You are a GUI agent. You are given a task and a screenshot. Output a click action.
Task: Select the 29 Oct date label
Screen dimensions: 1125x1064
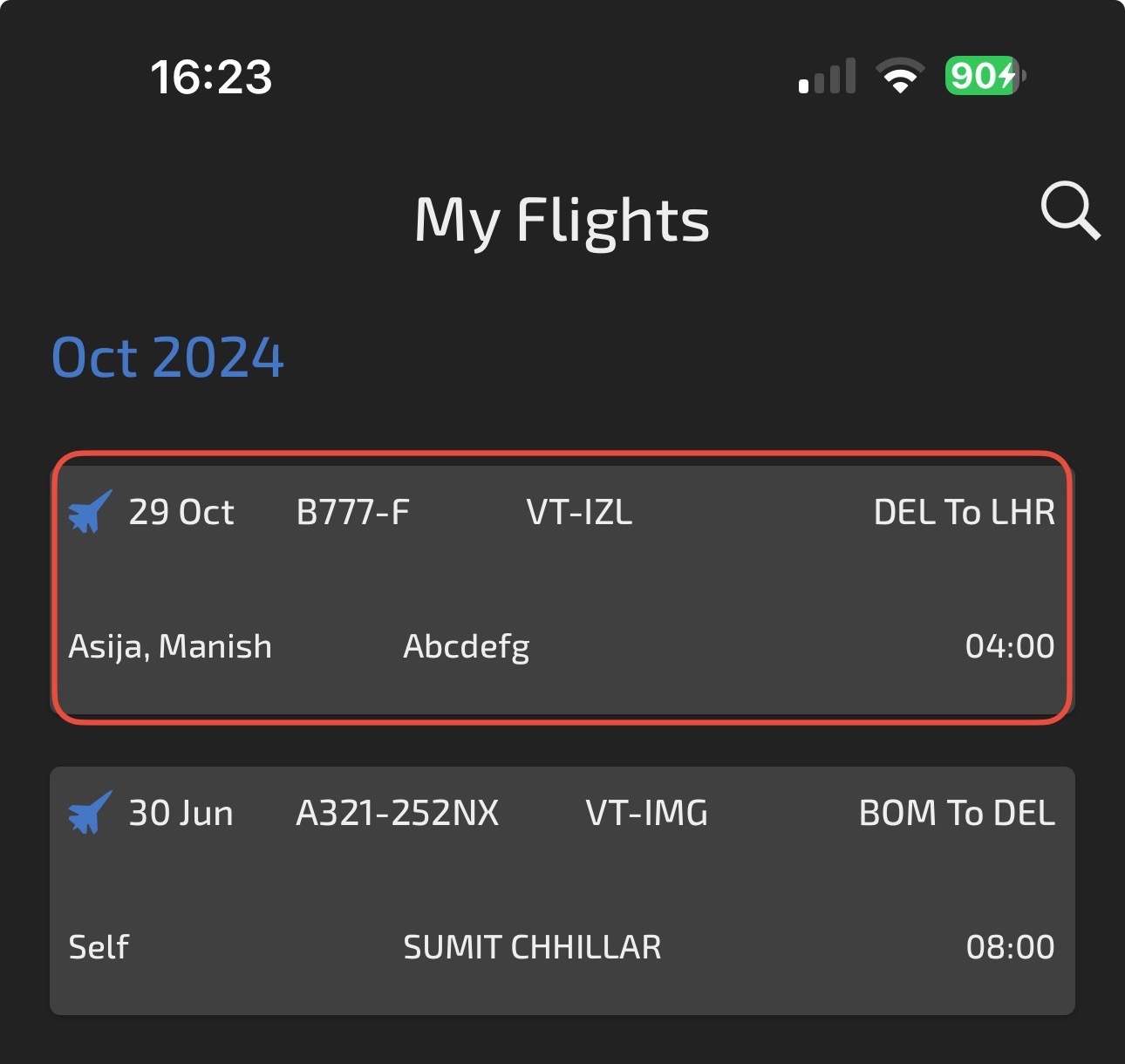[x=181, y=512]
